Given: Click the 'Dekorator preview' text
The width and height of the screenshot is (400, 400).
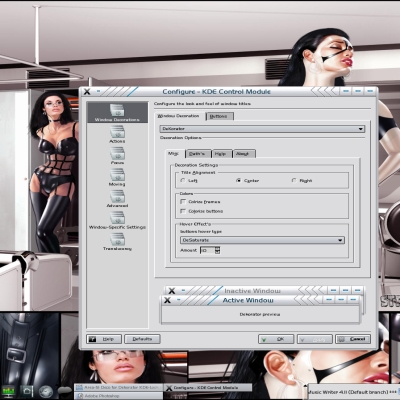Looking at the screenshot, I should point(260,314).
